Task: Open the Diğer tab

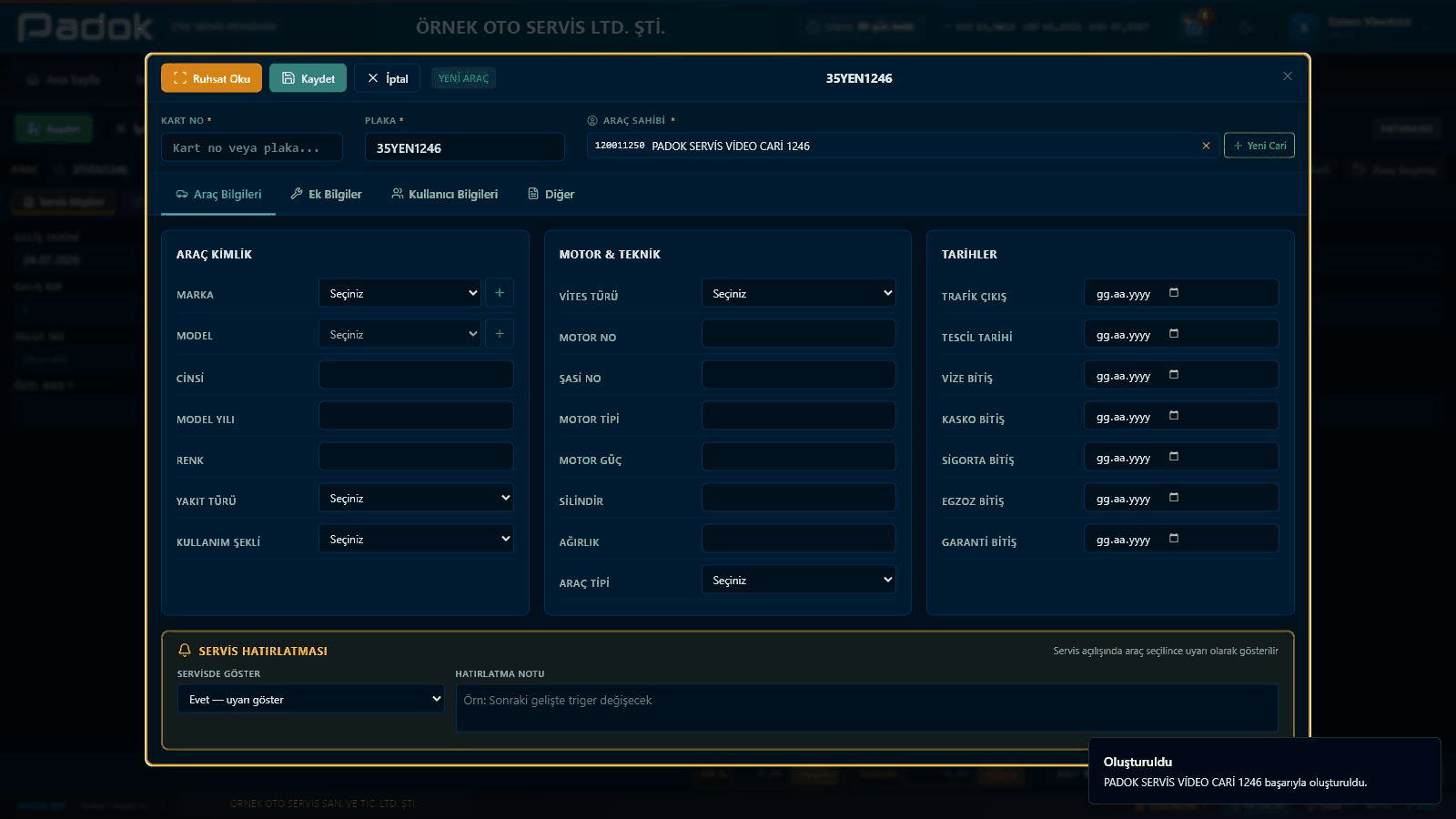Action: [551, 195]
